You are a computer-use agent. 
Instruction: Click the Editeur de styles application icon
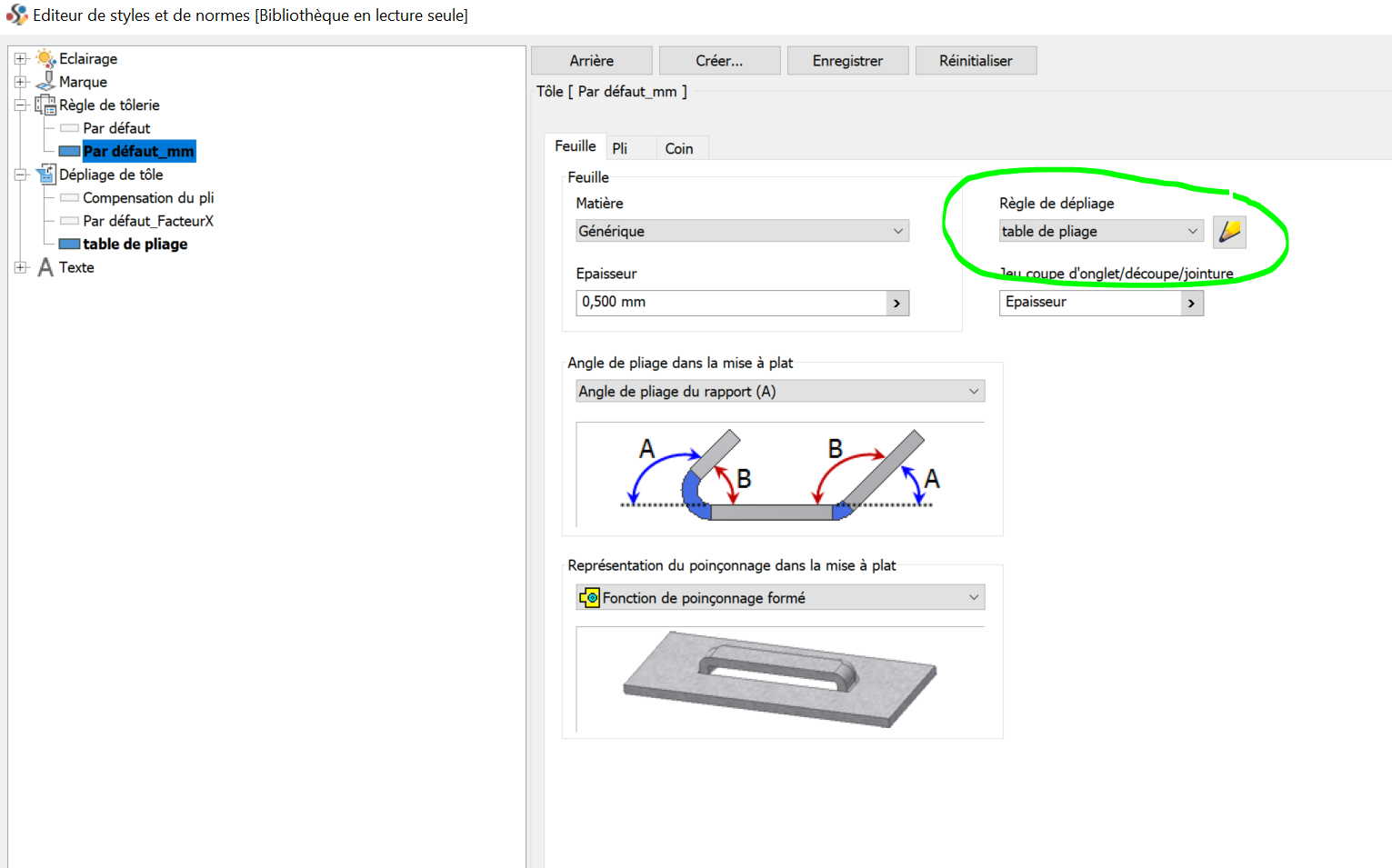point(15,15)
